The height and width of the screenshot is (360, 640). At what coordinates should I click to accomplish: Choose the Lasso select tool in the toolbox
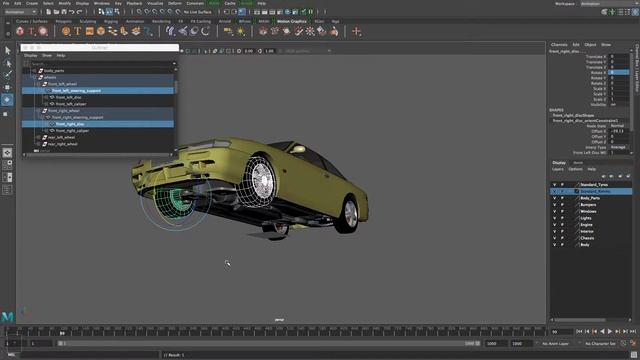pyautogui.click(x=7, y=63)
